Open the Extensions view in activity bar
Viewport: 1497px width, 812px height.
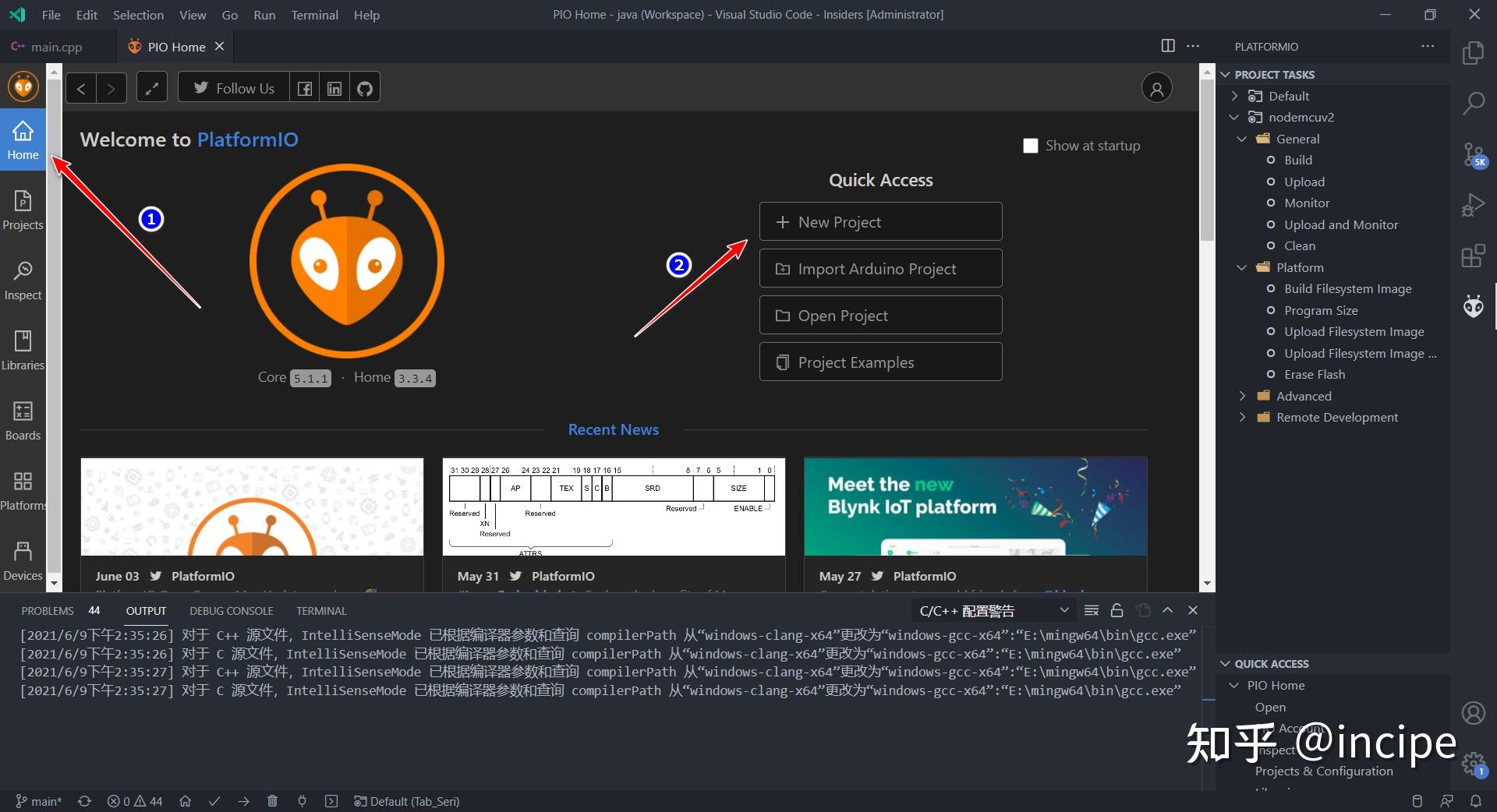tap(1473, 256)
